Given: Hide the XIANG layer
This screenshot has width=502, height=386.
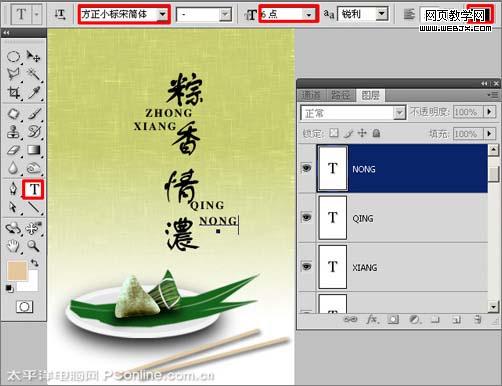Looking at the screenshot, I should (306, 267).
